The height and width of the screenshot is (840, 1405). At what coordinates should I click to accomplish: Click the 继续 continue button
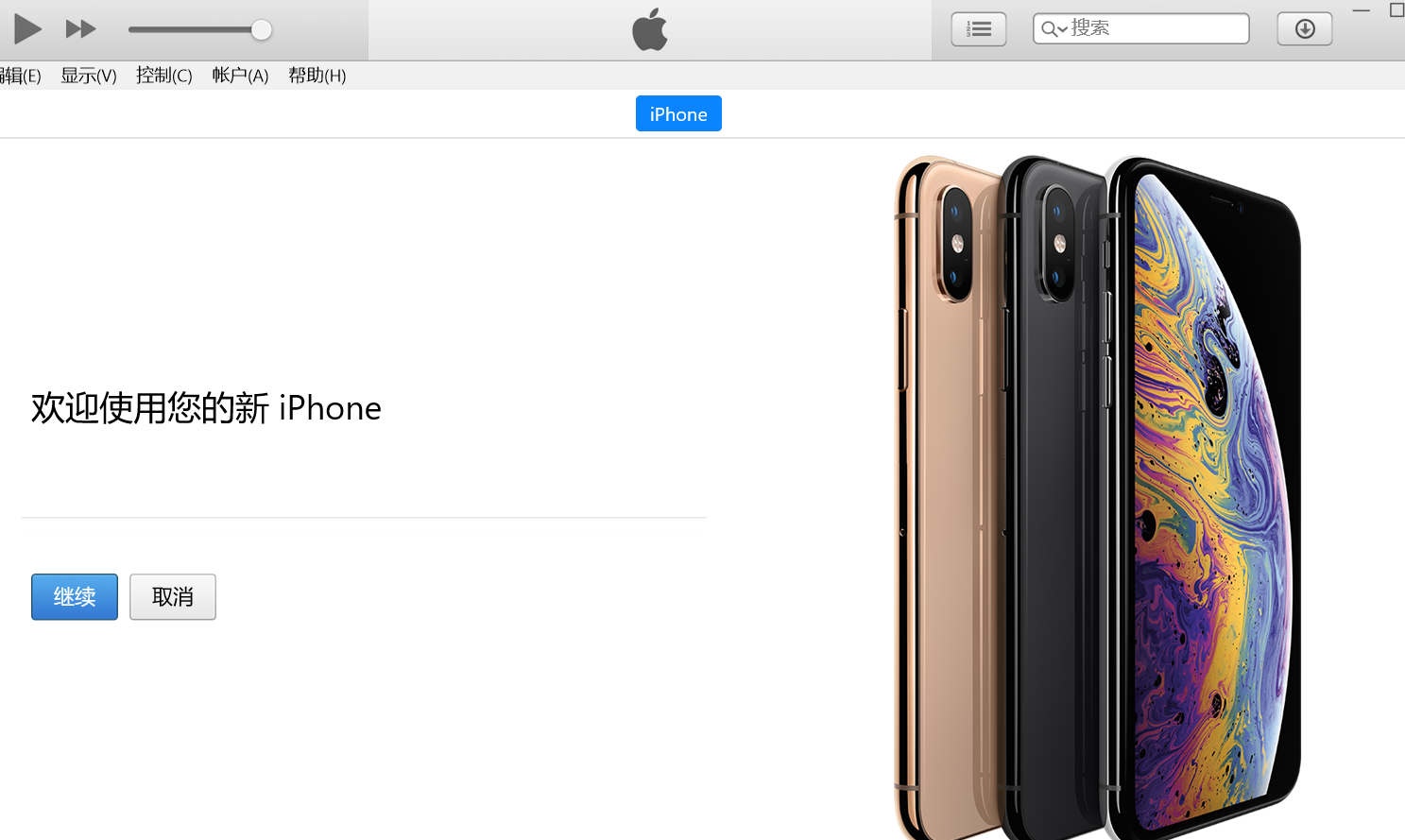(x=75, y=597)
